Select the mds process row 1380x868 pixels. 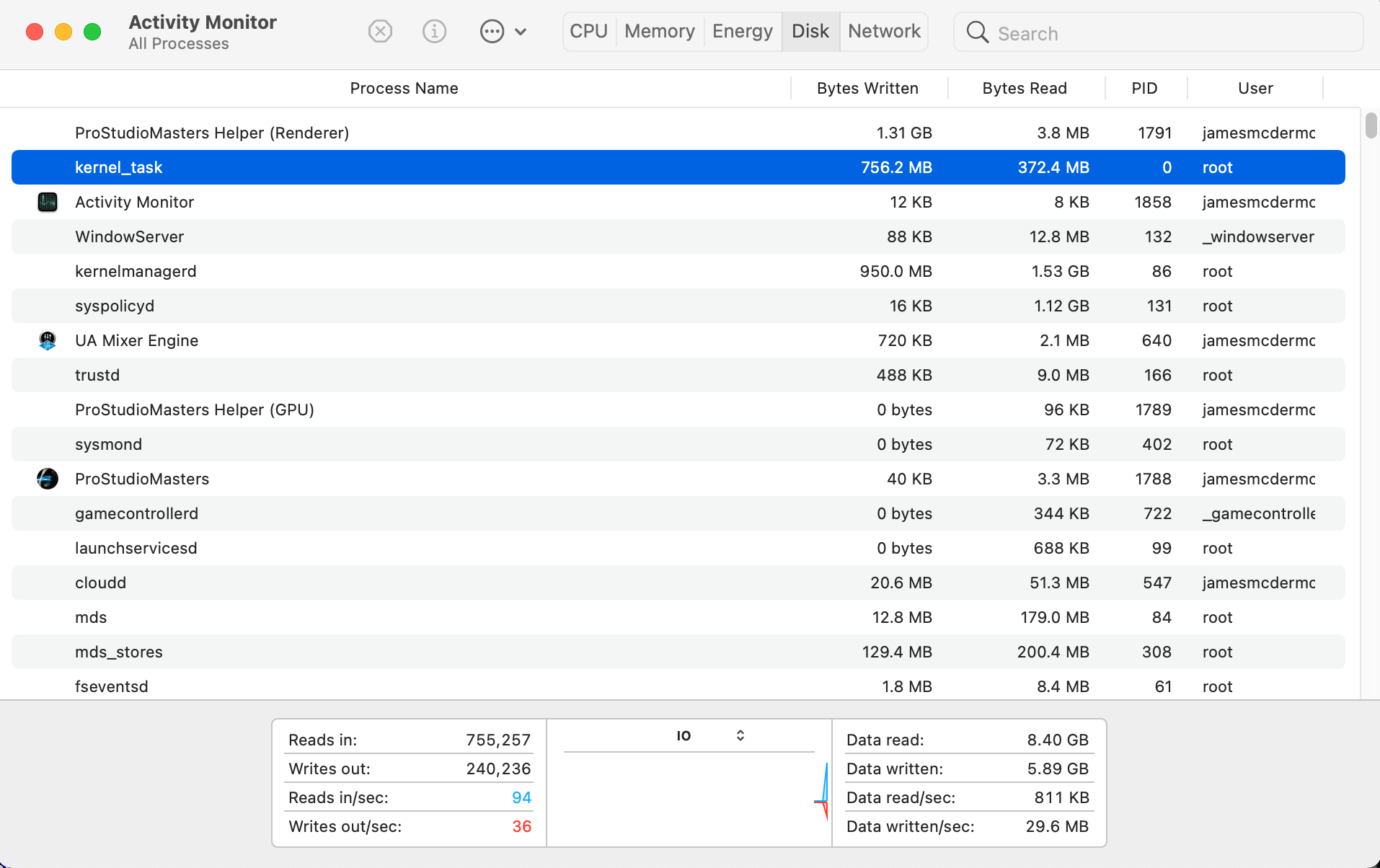point(678,617)
